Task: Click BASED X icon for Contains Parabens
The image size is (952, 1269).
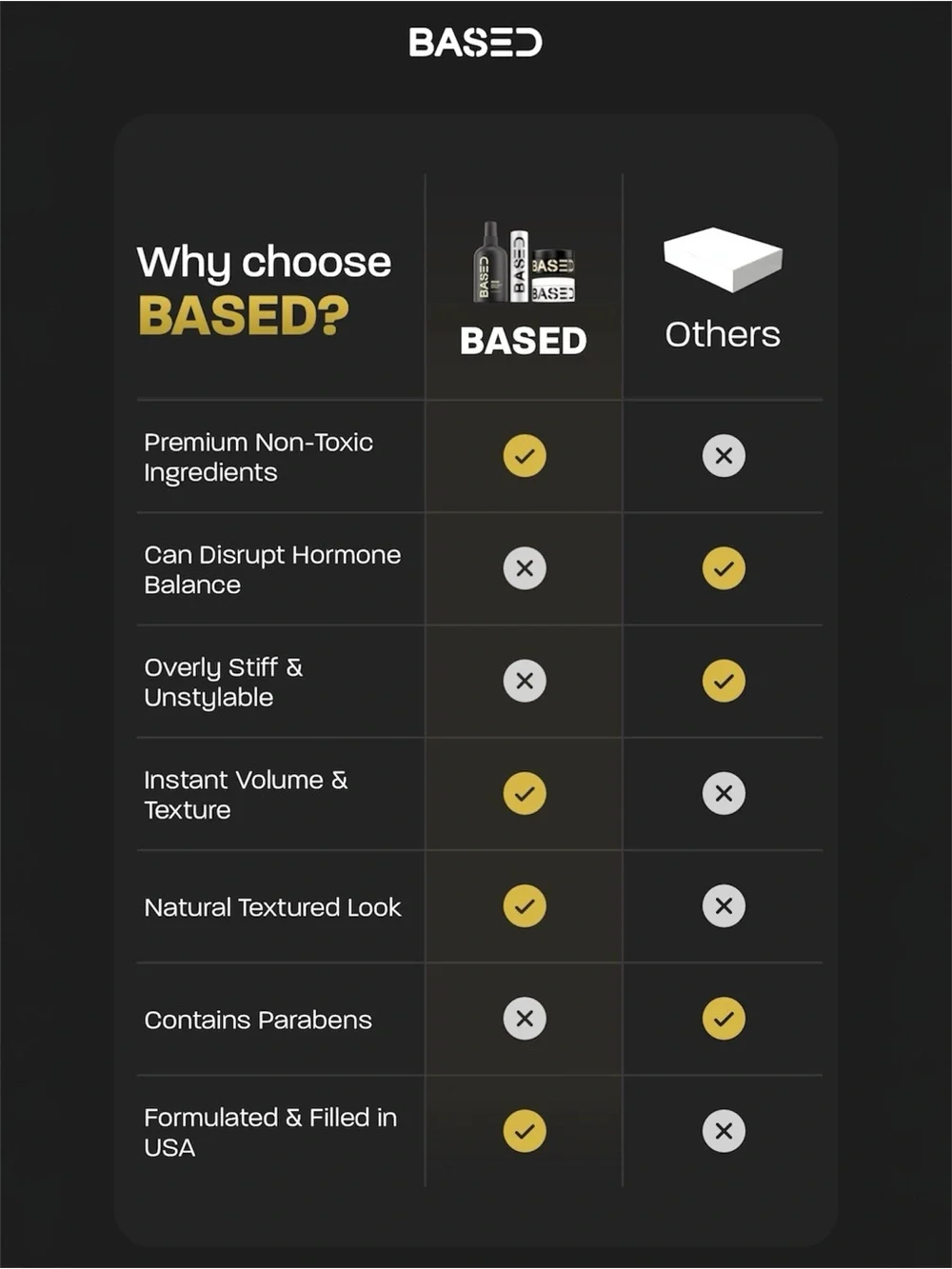Action: (525, 1019)
